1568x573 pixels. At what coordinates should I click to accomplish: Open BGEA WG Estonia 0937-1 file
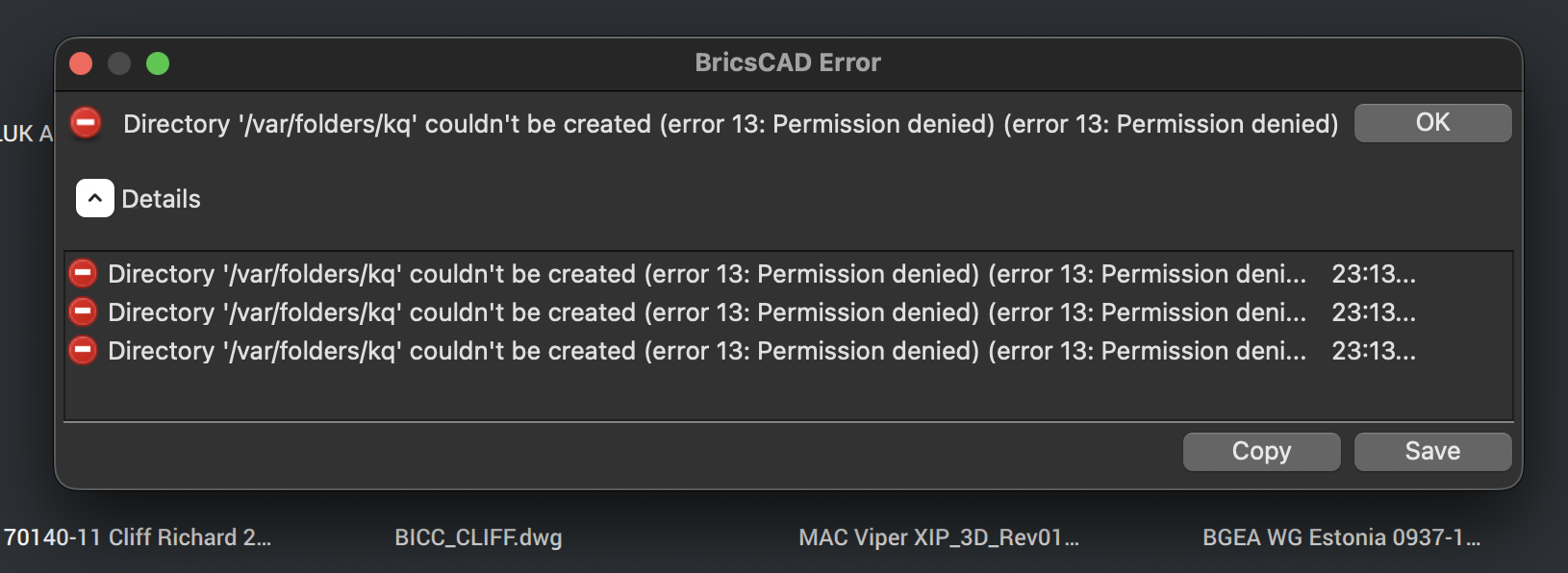click(x=1340, y=537)
